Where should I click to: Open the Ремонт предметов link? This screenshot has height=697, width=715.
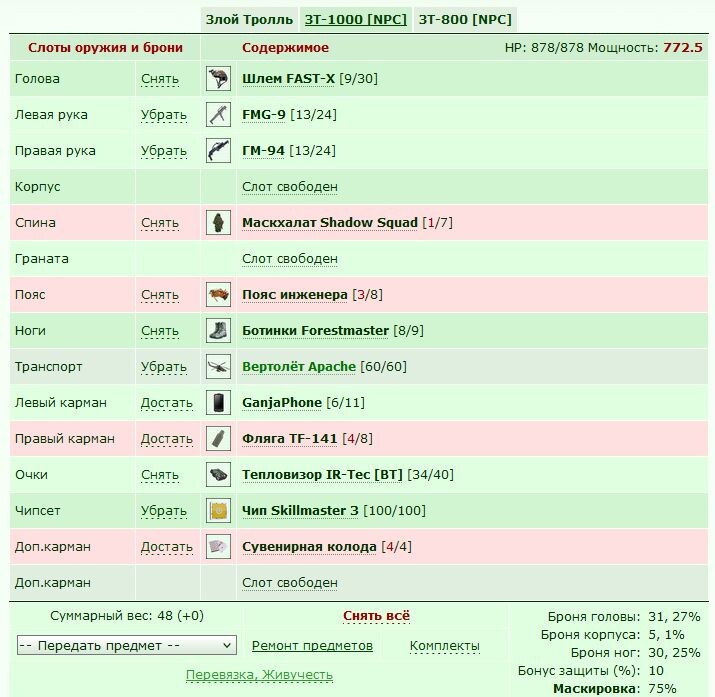pyautogui.click(x=312, y=646)
